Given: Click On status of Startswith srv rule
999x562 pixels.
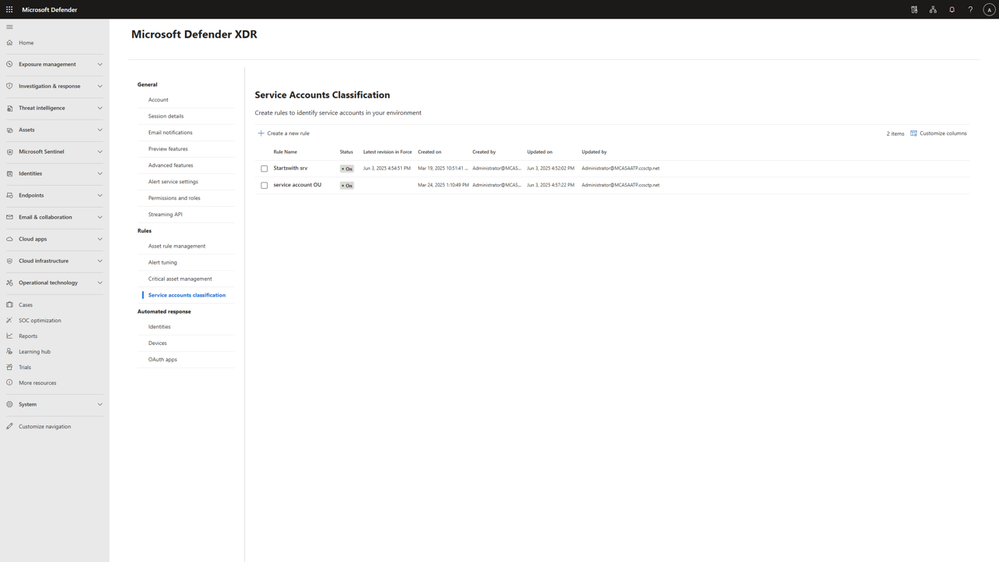Looking at the screenshot, I should (347, 169).
